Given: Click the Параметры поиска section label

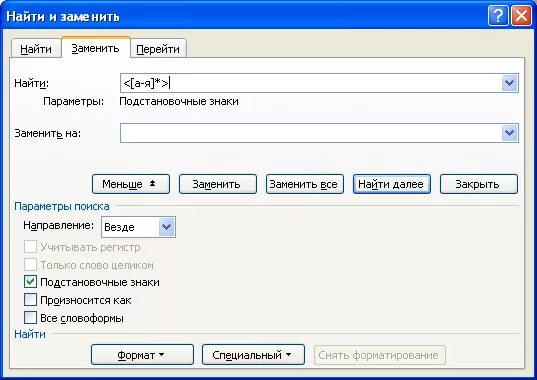Looking at the screenshot, I should click(62, 206).
